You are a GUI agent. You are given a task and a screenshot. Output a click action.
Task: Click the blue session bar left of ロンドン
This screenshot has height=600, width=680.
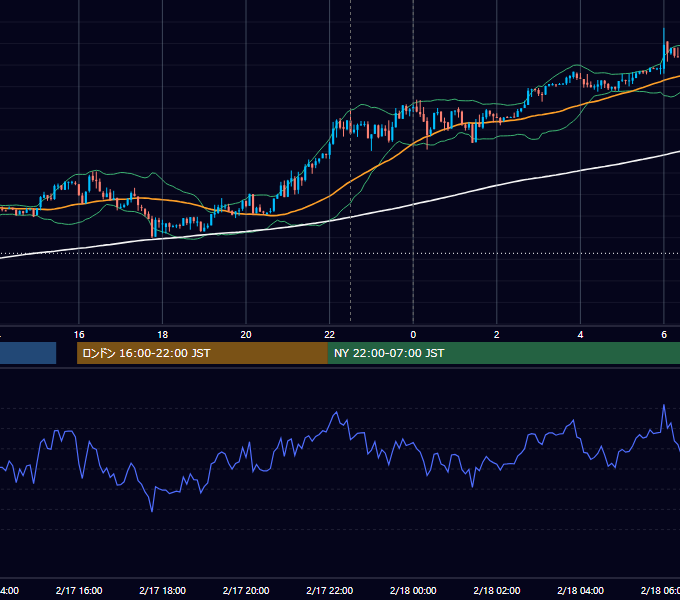tap(28, 353)
